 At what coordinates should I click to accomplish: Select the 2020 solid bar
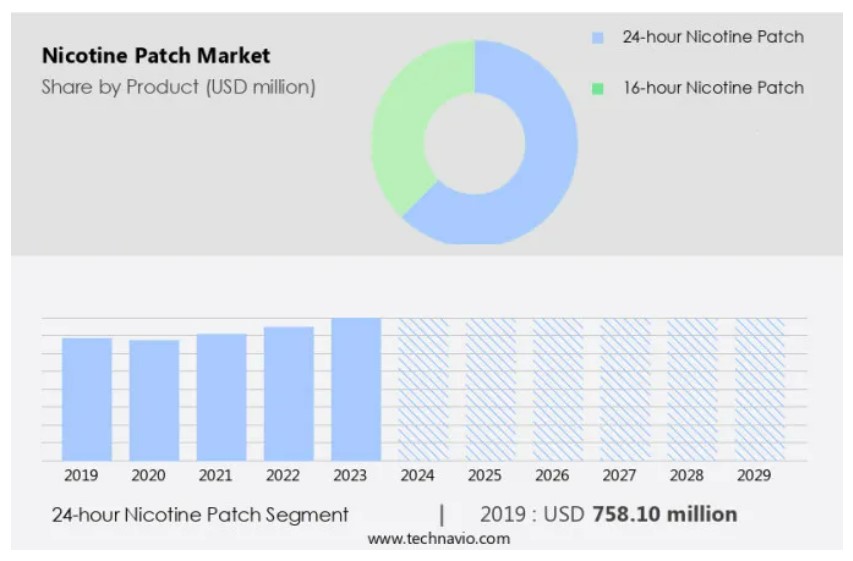point(154,400)
